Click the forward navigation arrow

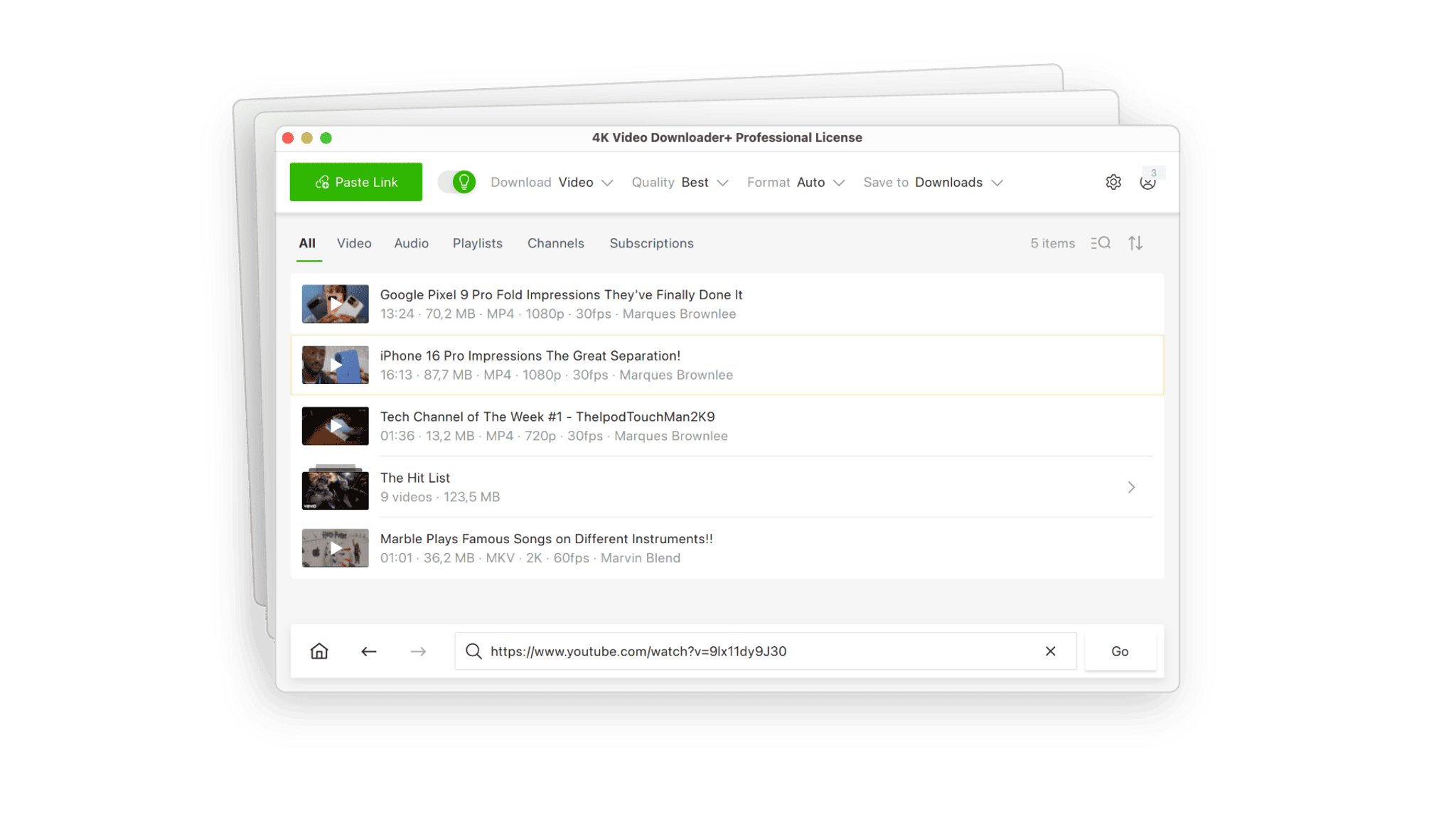tap(418, 651)
